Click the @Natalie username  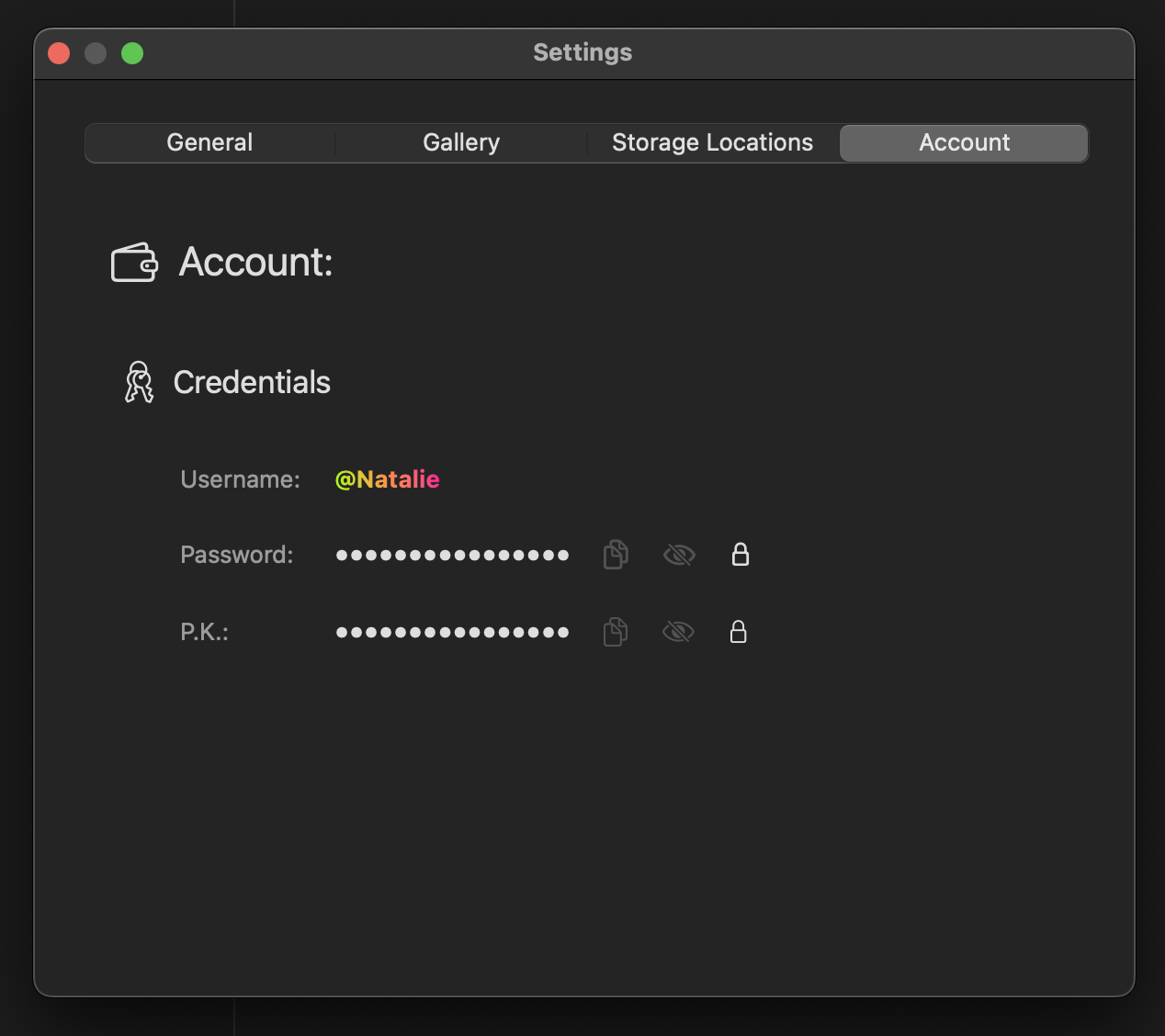coord(387,479)
